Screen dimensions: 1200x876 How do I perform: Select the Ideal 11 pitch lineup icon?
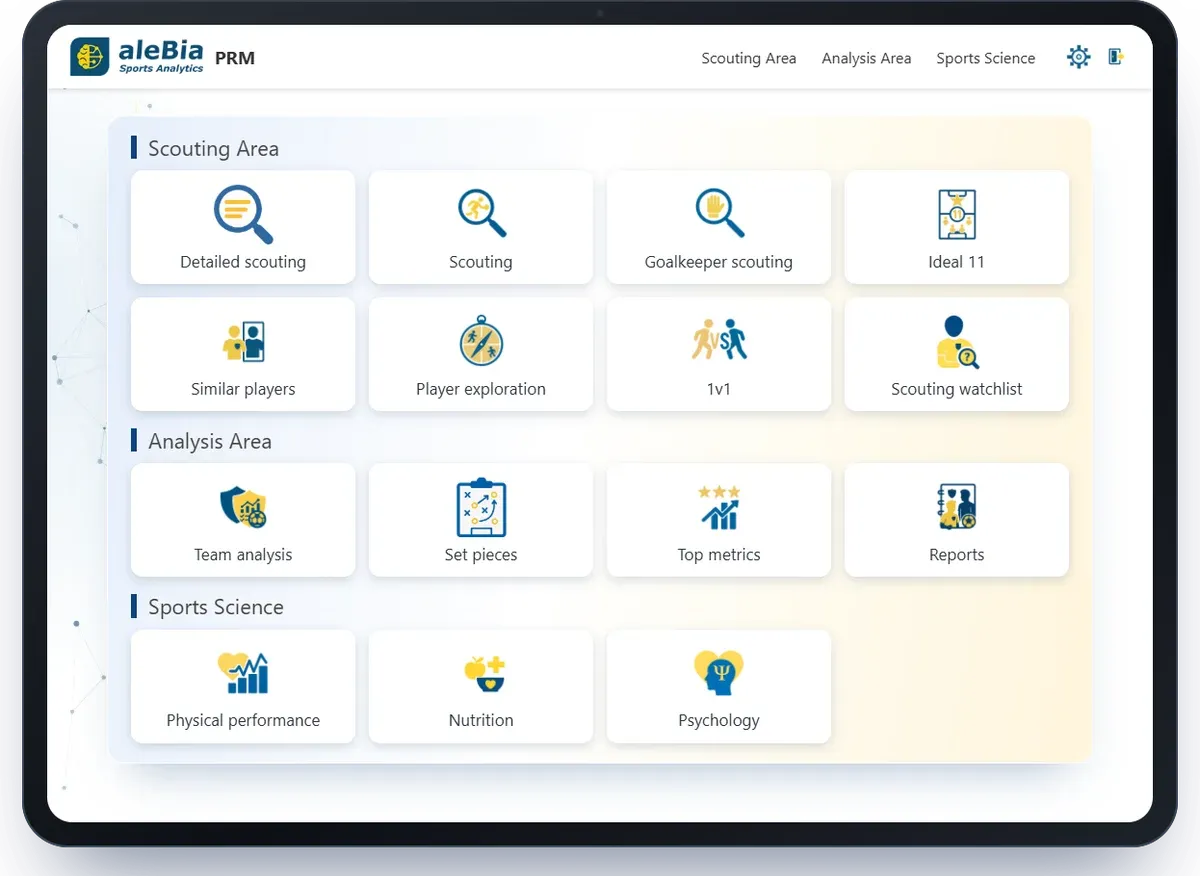(957, 214)
